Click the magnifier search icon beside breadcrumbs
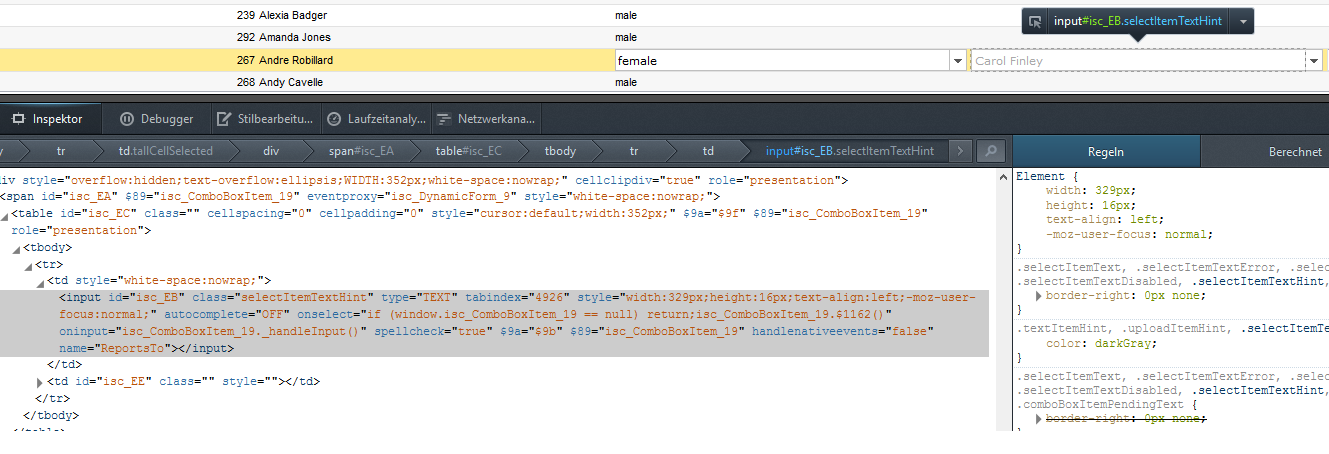The image size is (1329, 454). coord(990,151)
